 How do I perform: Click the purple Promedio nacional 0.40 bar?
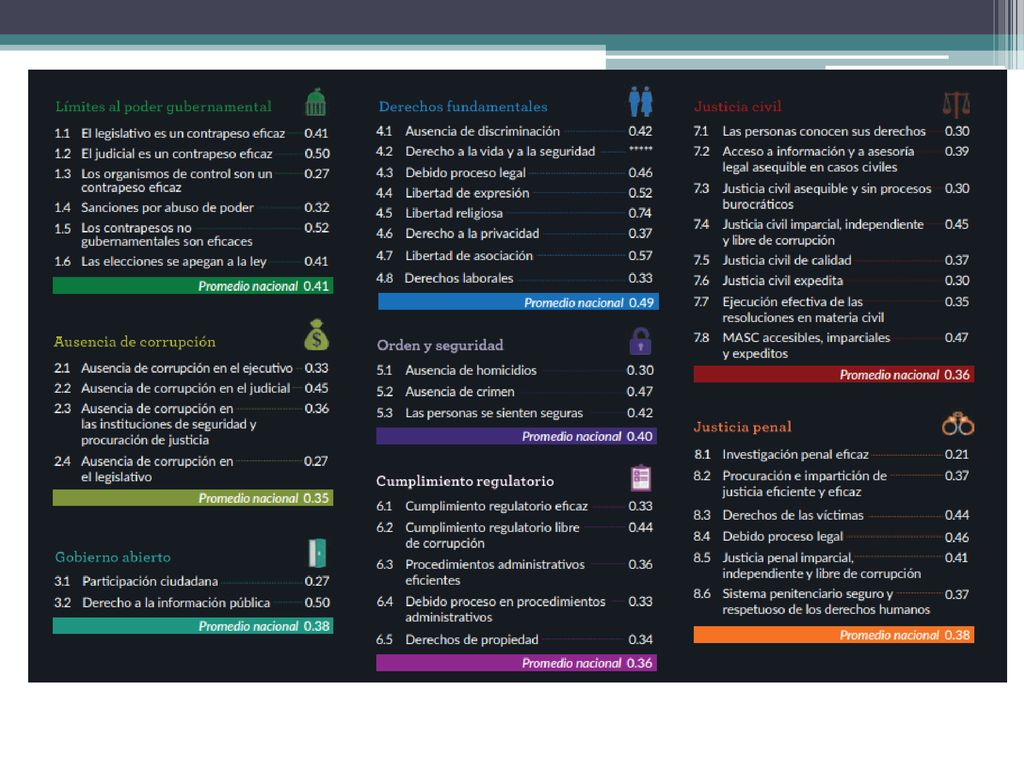click(517, 436)
